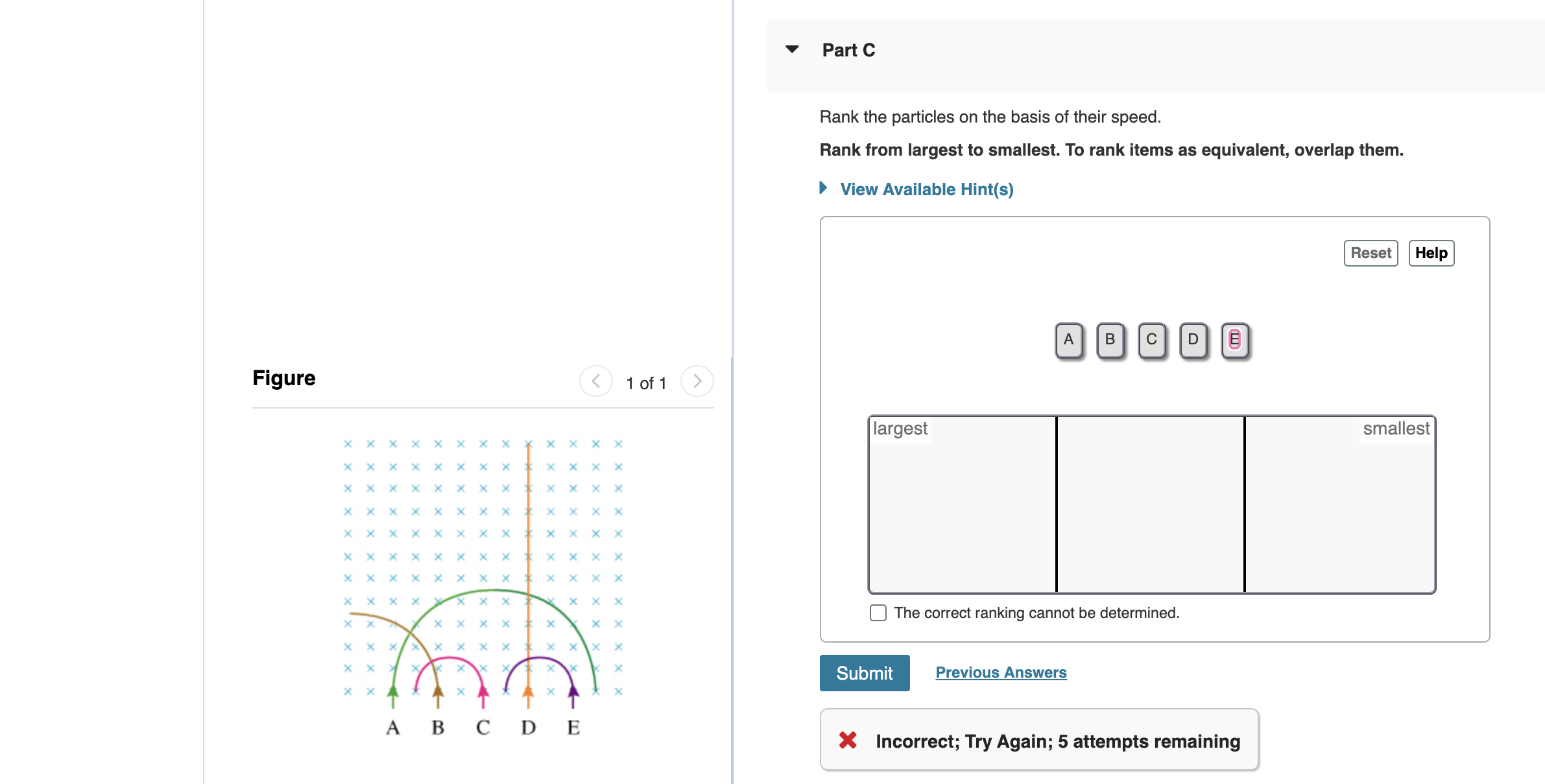
Task: Collapse the Part C section
Action: (792, 49)
